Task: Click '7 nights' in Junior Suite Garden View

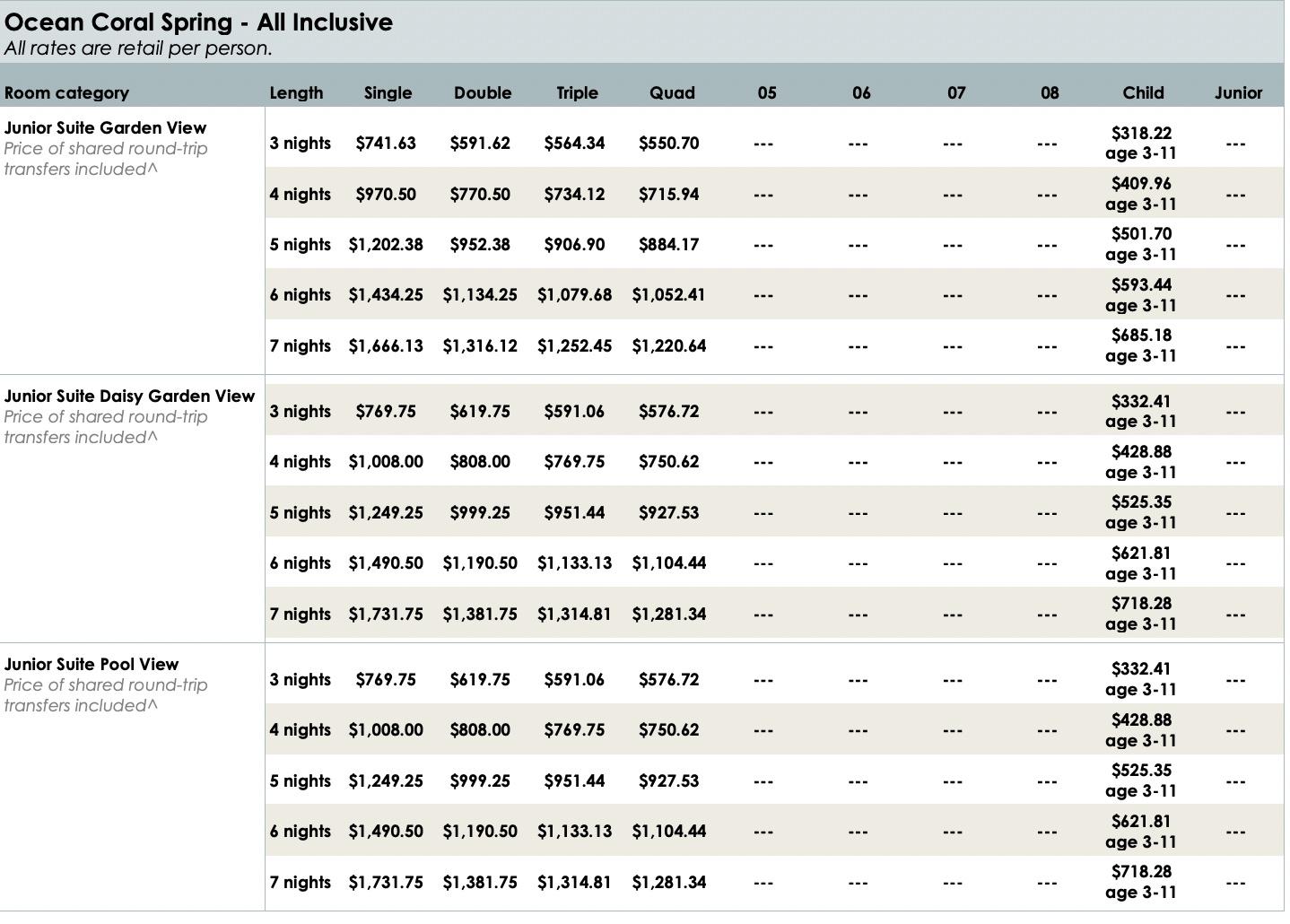Action: (300, 346)
